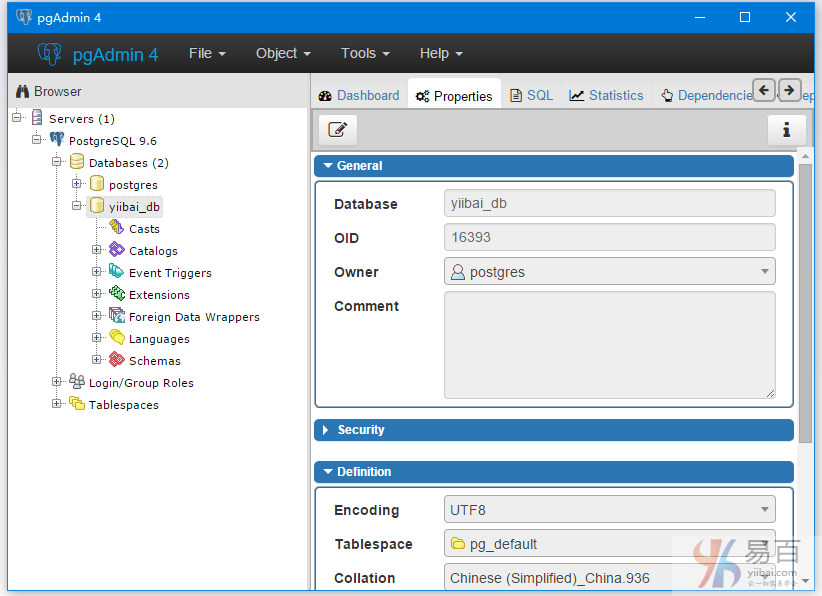Expand the postgres database node

pos(77,184)
